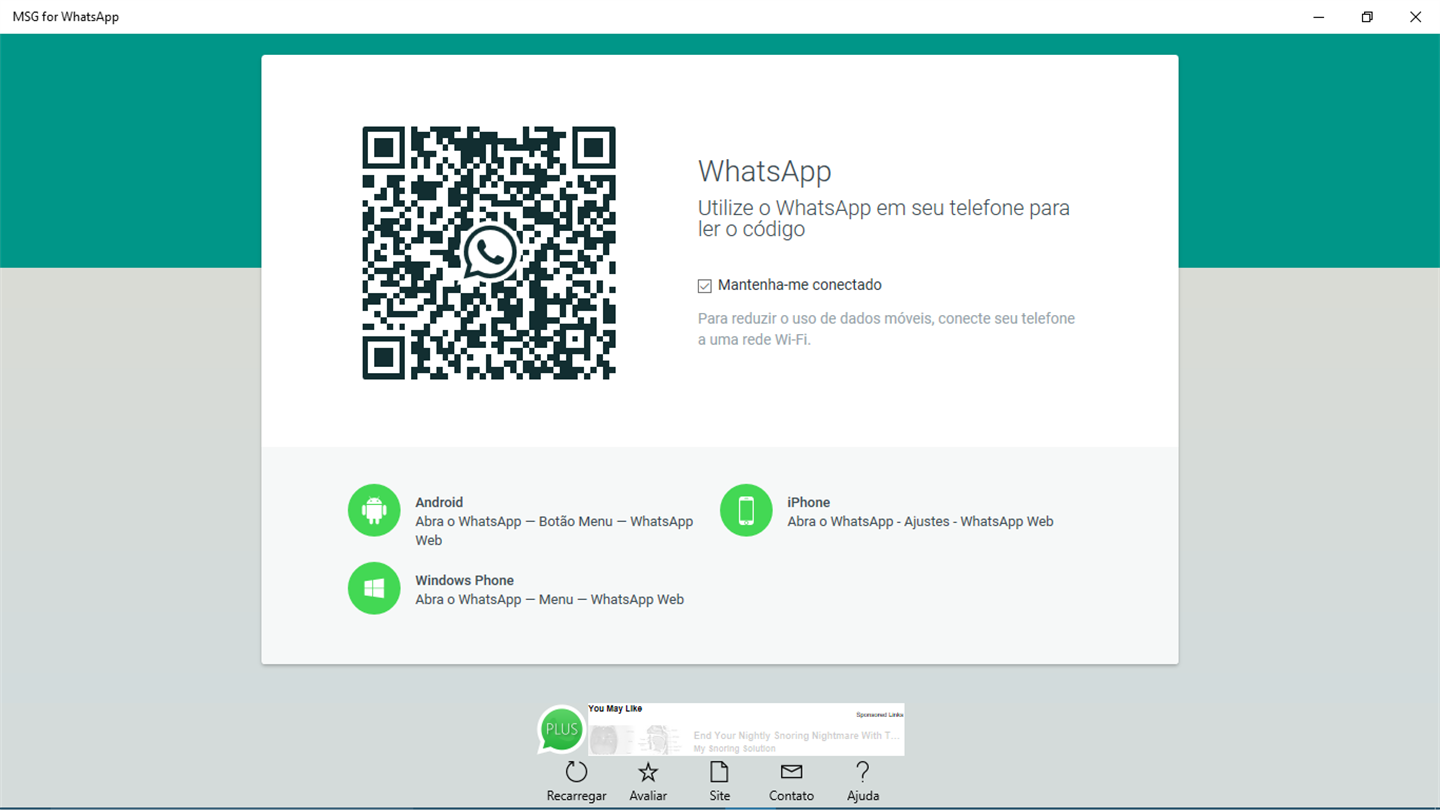Click the "Utilize o WhatsApp em seu telefone" text

coord(884,218)
